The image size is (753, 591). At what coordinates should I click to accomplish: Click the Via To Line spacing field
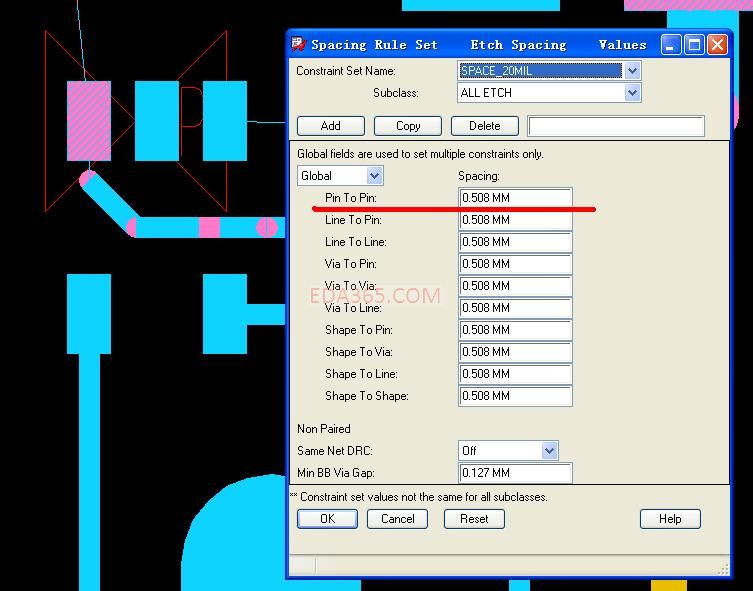coord(515,308)
